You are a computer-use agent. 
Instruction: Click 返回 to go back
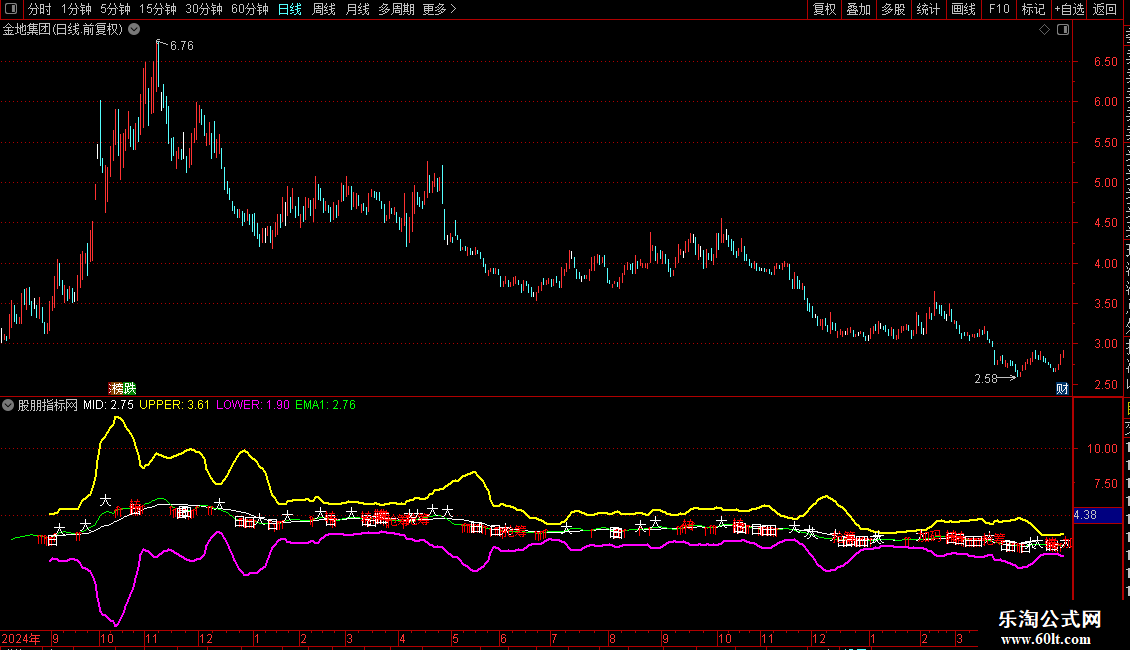tap(1104, 9)
